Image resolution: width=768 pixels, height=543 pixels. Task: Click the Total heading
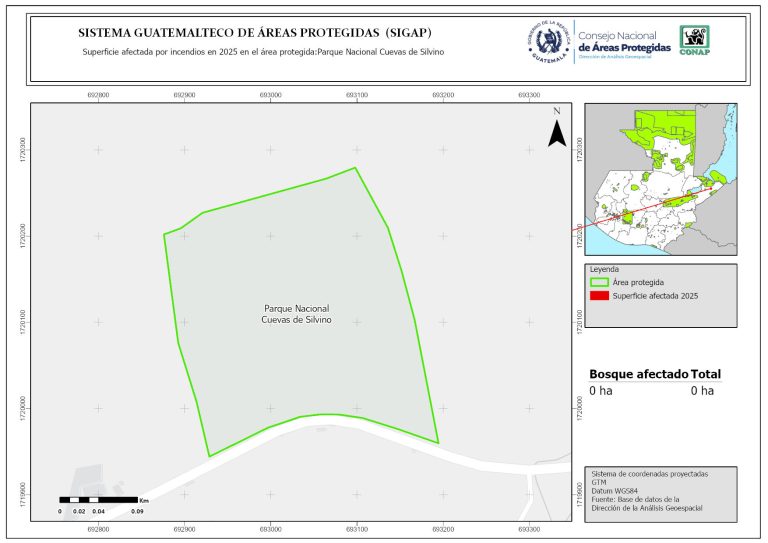(x=705, y=374)
